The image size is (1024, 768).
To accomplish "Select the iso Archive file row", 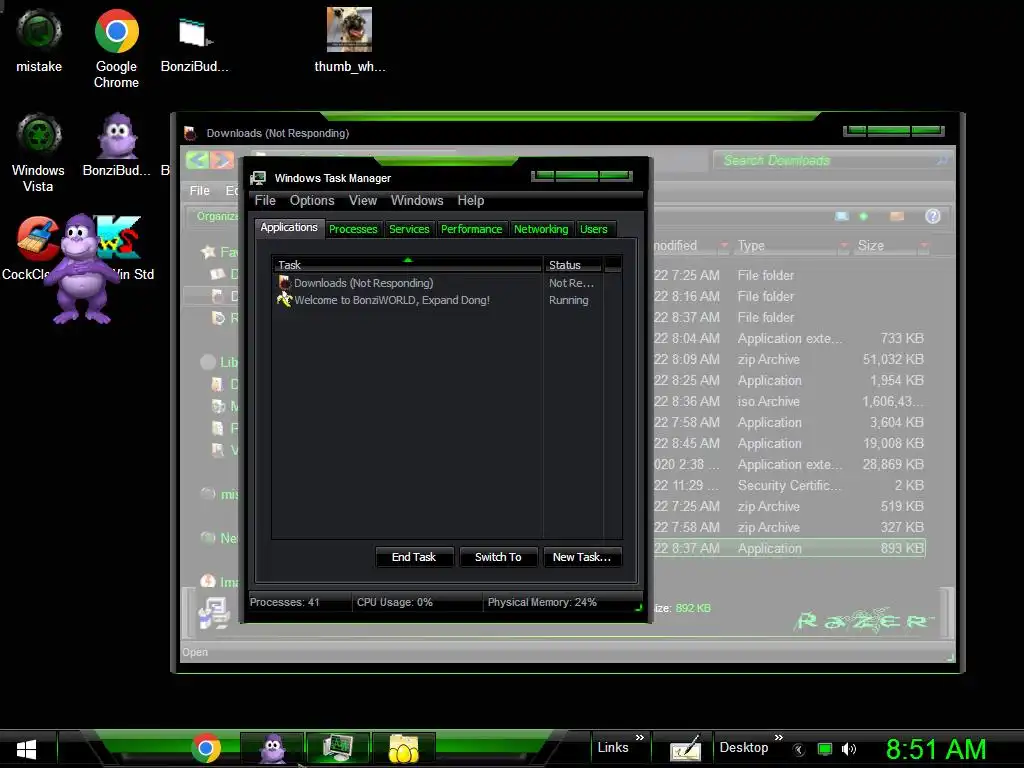I will pos(789,402).
